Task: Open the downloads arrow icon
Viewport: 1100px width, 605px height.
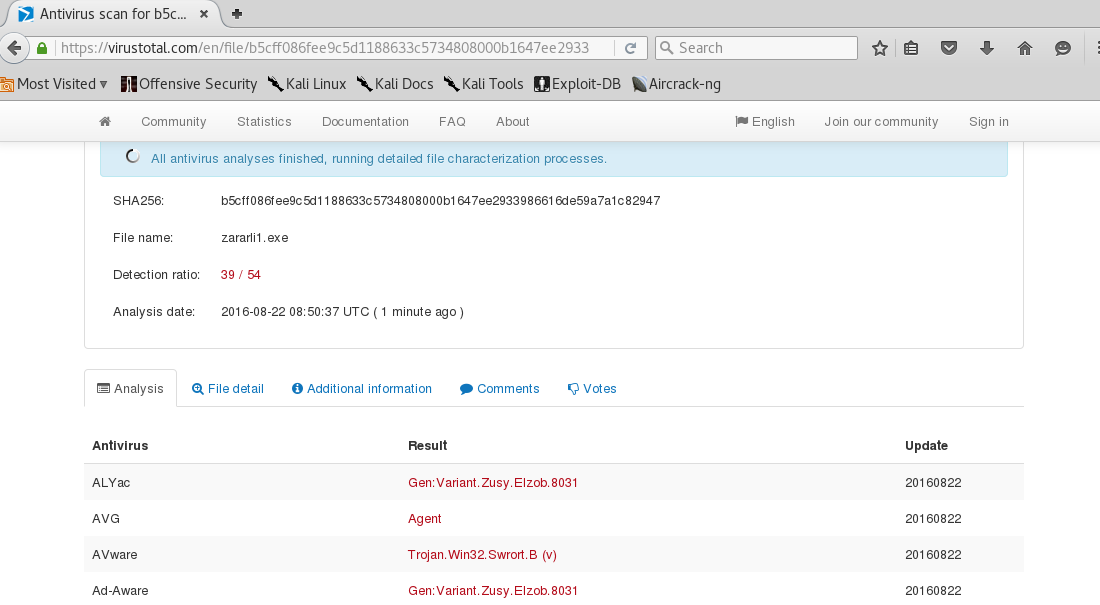Action: pos(987,48)
